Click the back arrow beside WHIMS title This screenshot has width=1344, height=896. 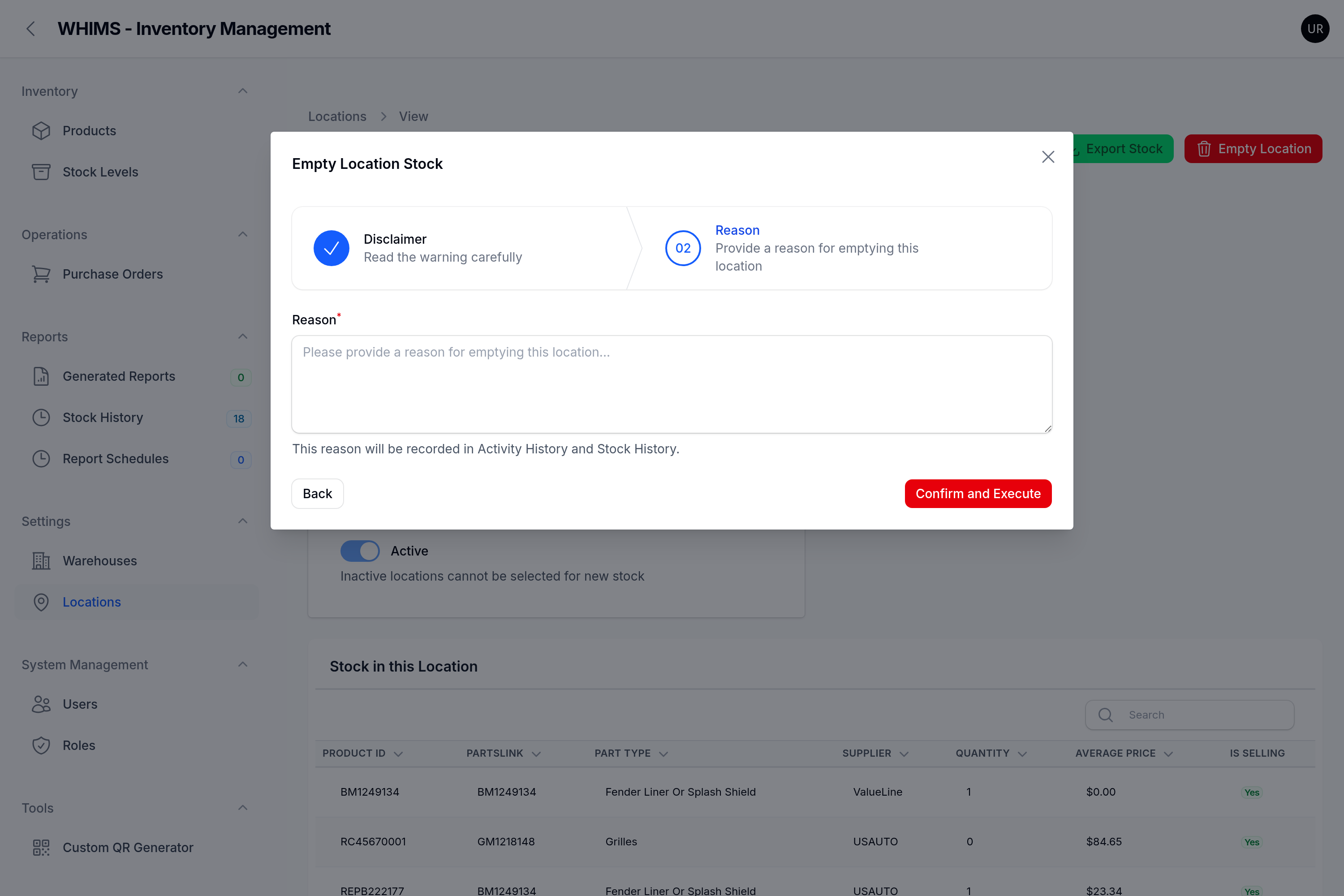click(31, 29)
